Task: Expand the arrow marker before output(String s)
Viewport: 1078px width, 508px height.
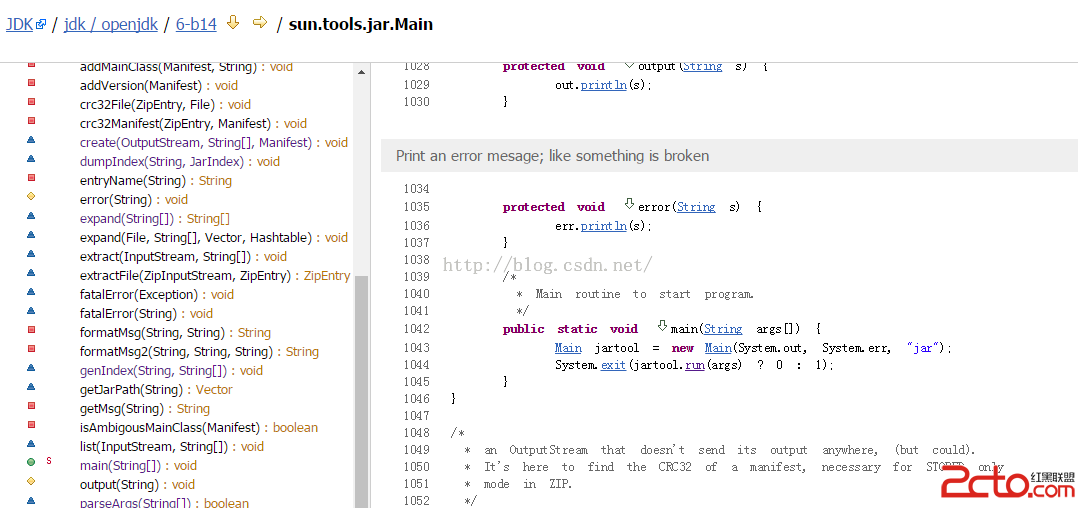Action: (629, 64)
